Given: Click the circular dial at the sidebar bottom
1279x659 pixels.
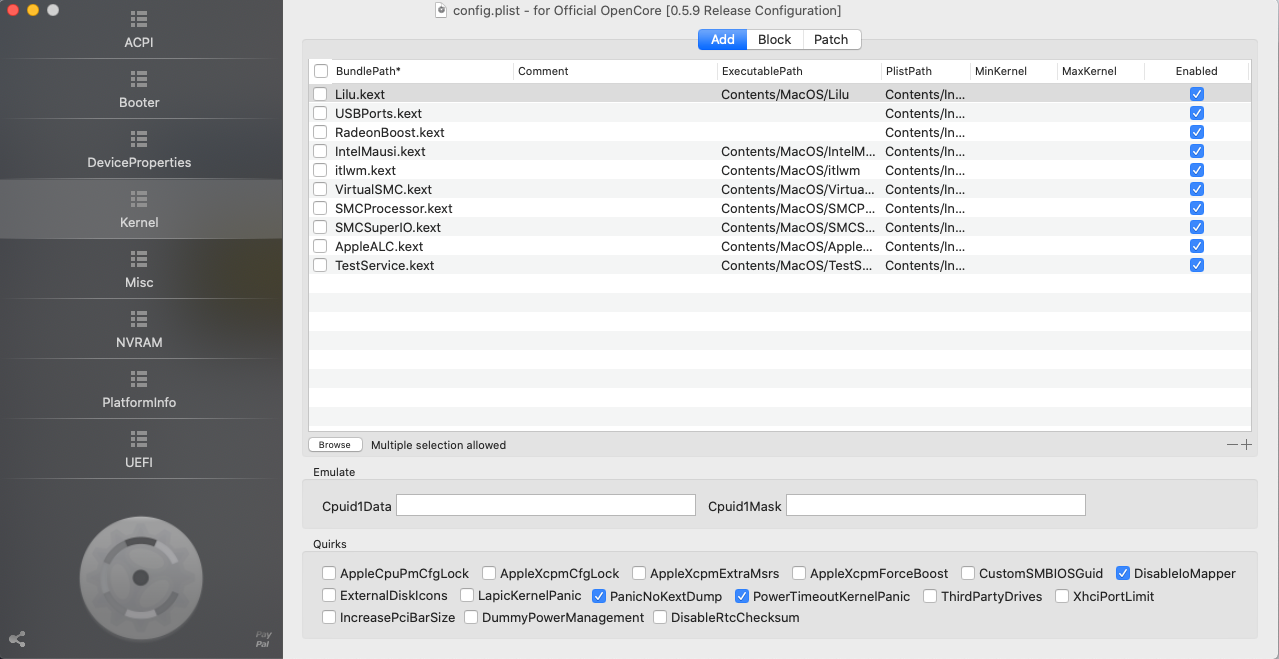Looking at the screenshot, I should pyautogui.click(x=141, y=578).
